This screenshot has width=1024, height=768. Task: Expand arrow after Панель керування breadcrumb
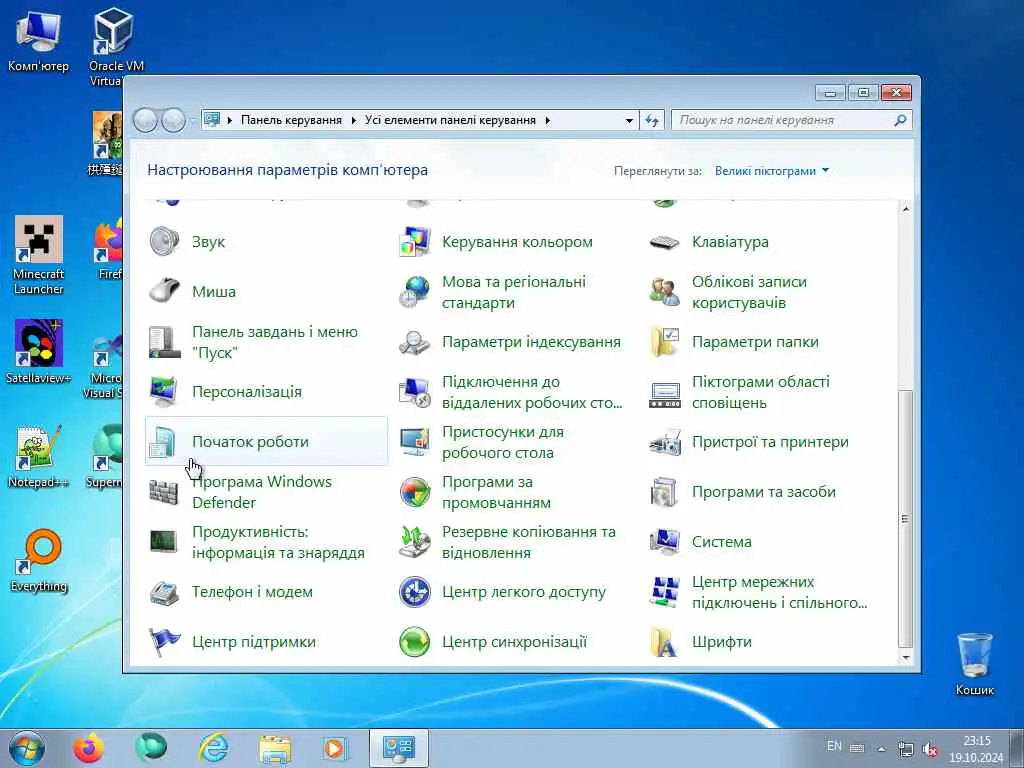pyautogui.click(x=353, y=120)
